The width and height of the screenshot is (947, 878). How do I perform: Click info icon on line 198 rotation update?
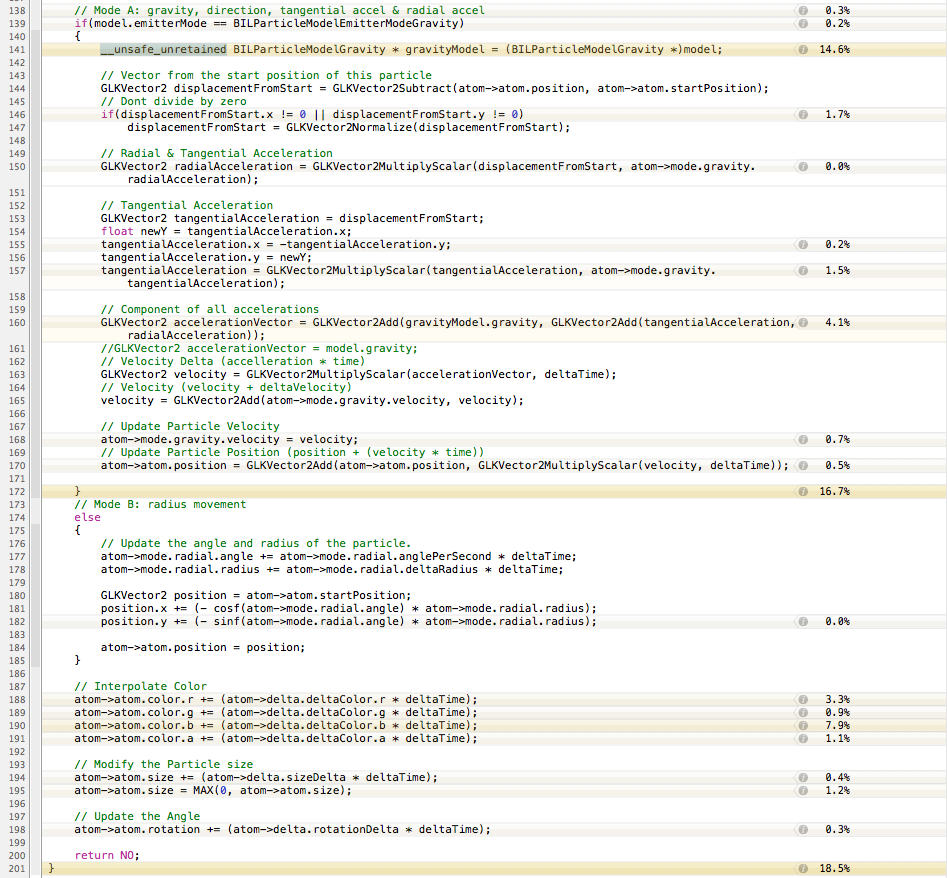point(803,829)
